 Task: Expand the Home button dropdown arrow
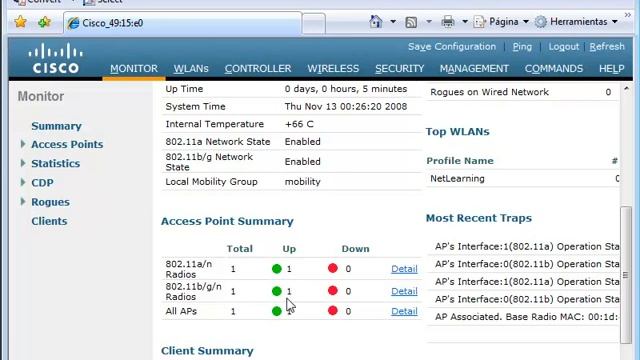(x=393, y=22)
